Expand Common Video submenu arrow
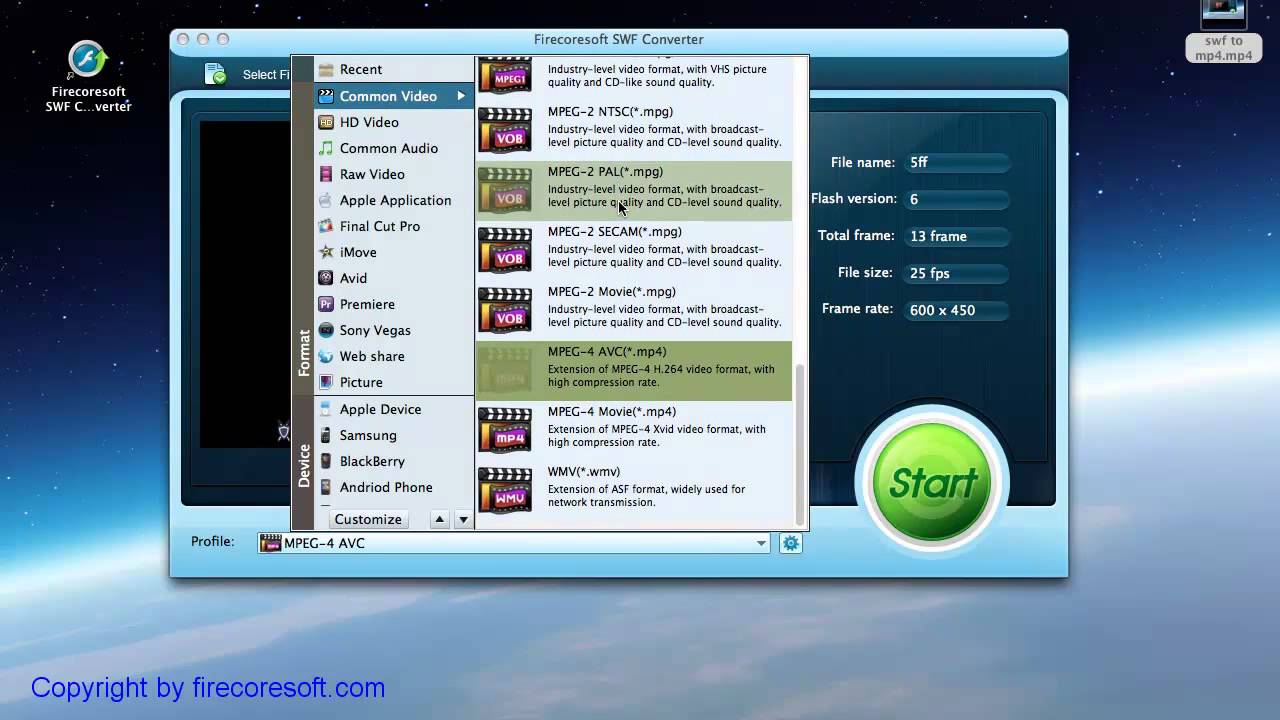1280x720 pixels. 462,96
